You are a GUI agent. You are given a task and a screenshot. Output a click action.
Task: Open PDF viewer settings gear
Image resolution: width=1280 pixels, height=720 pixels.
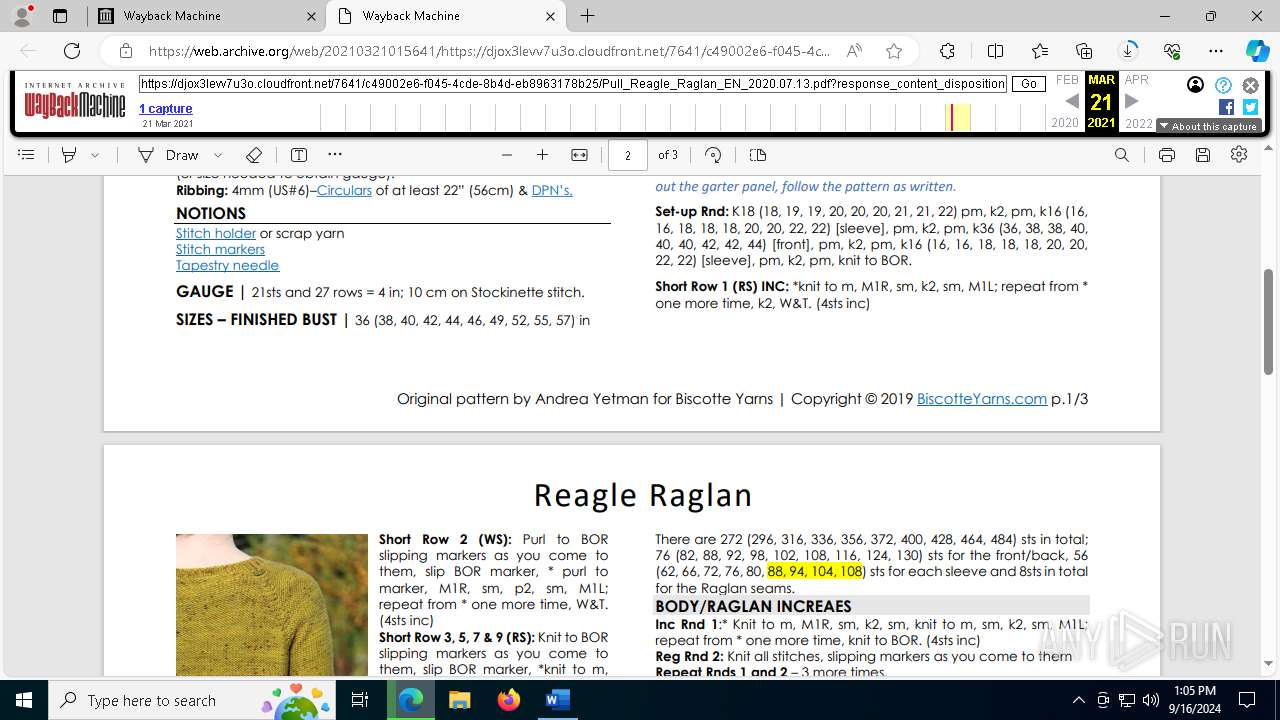coord(1239,155)
